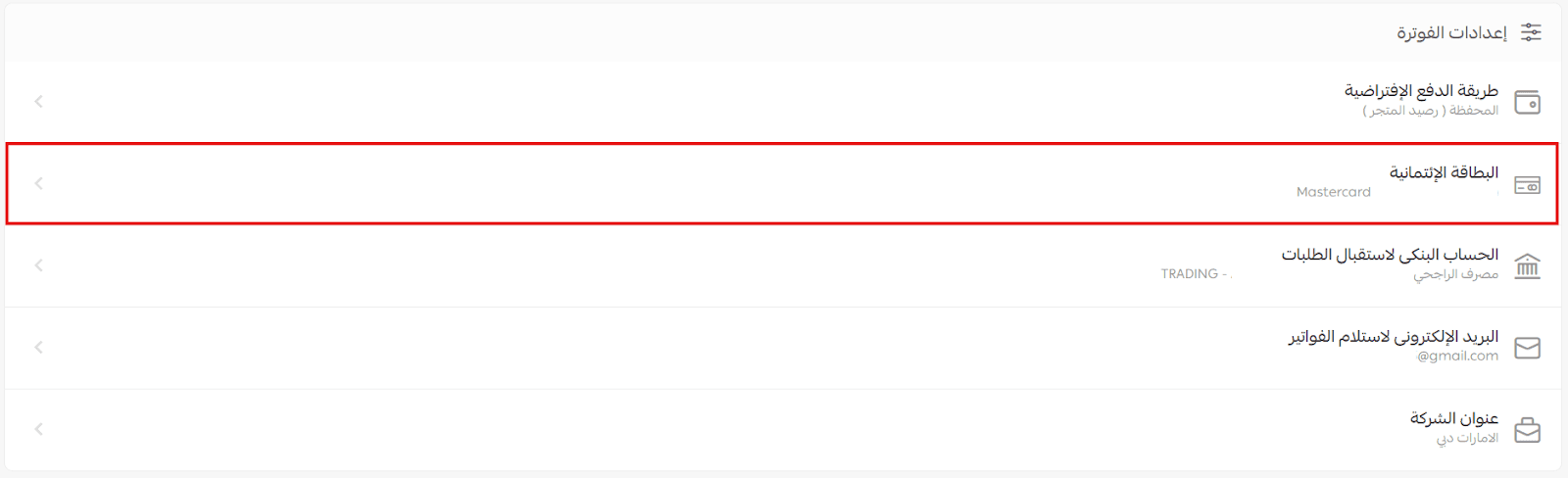Select the عنوان الشركة item
The height and width of the screenshot is (478, 1568).
[1453, 419]
